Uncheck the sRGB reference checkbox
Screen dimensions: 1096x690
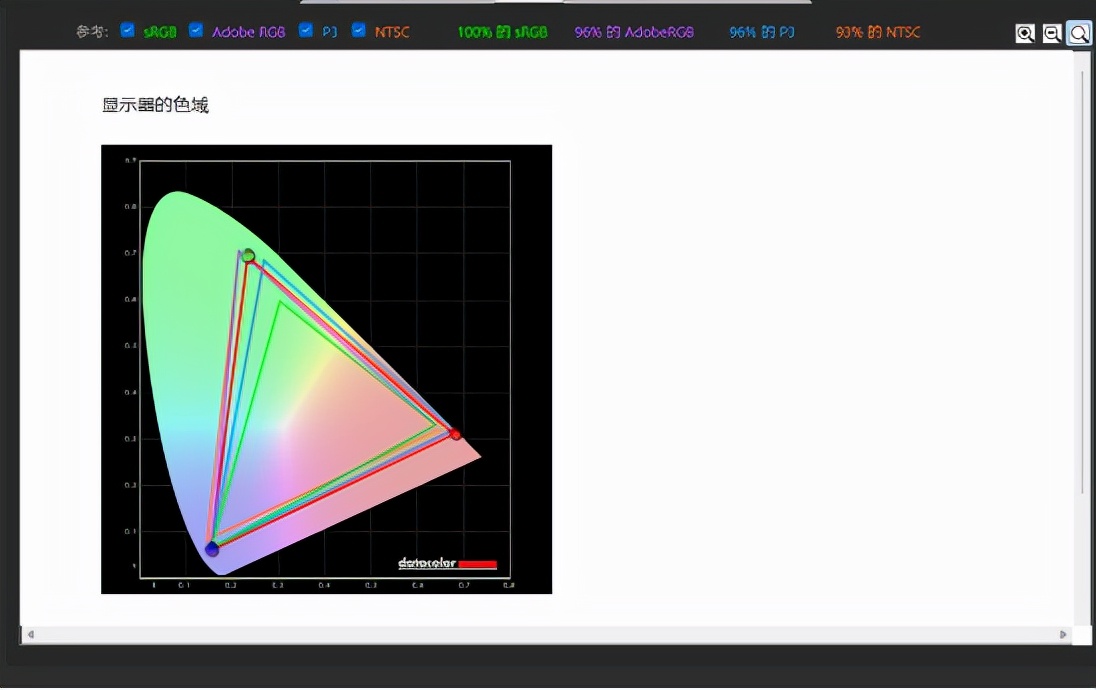(127, 31)
